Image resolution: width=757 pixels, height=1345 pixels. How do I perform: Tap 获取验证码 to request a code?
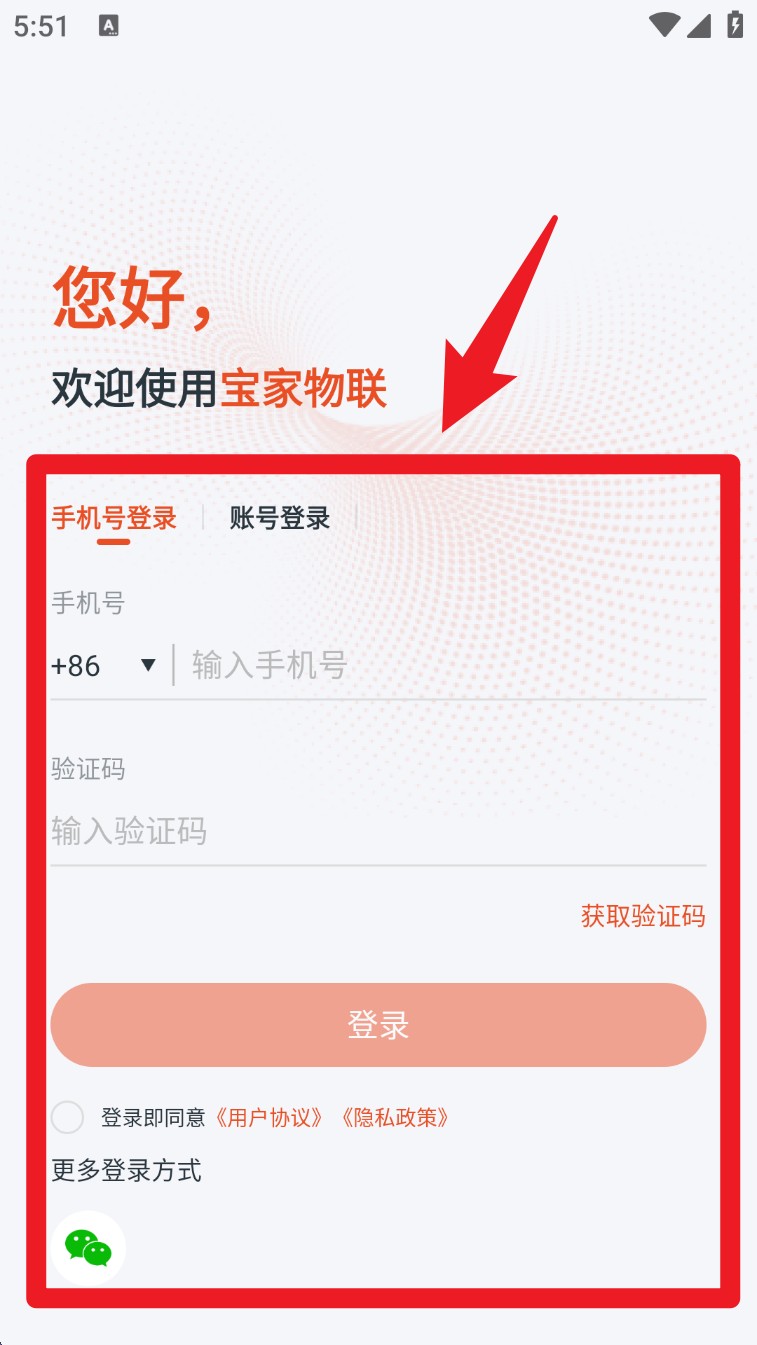coord(643,916)
